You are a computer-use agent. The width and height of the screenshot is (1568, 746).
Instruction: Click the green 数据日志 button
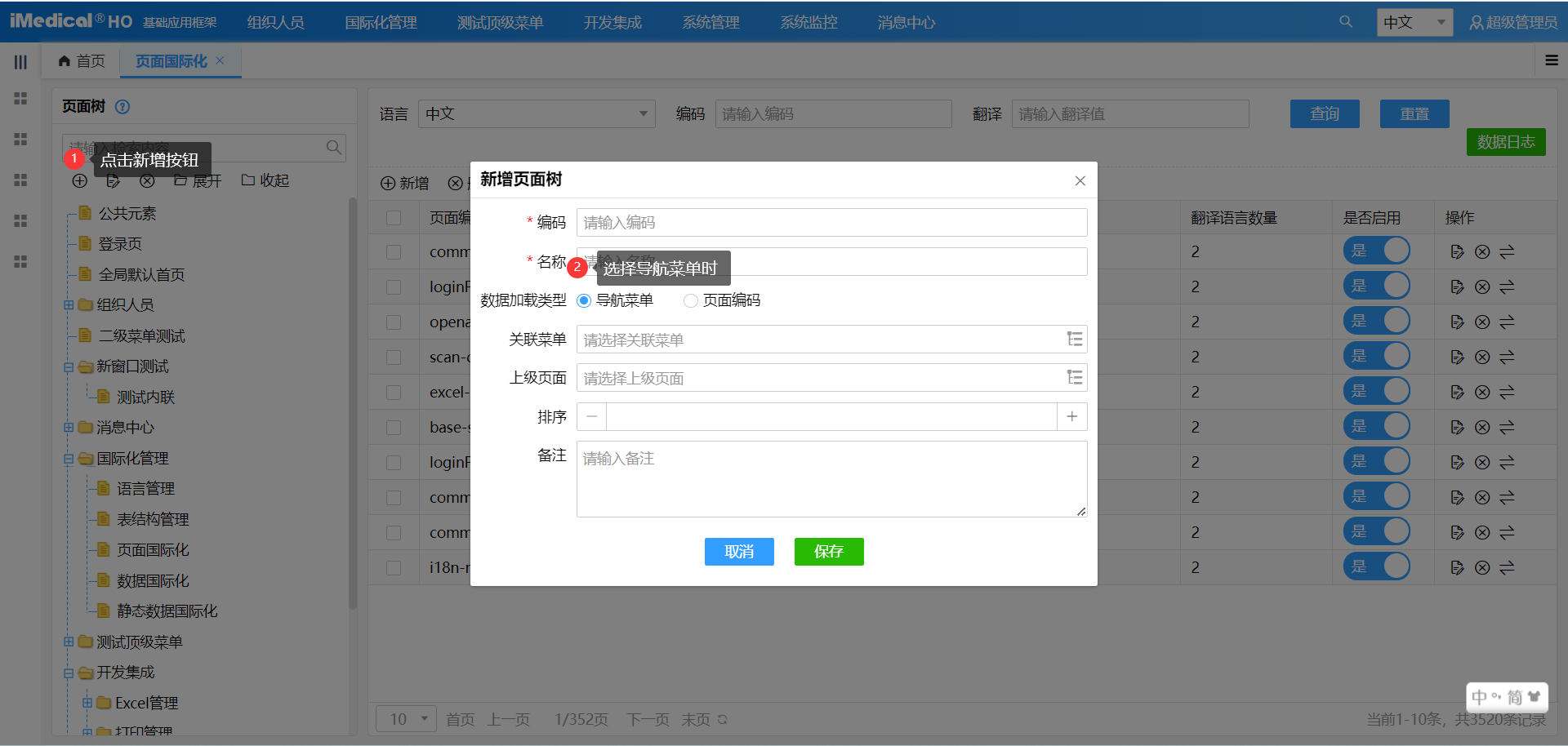1506,142
